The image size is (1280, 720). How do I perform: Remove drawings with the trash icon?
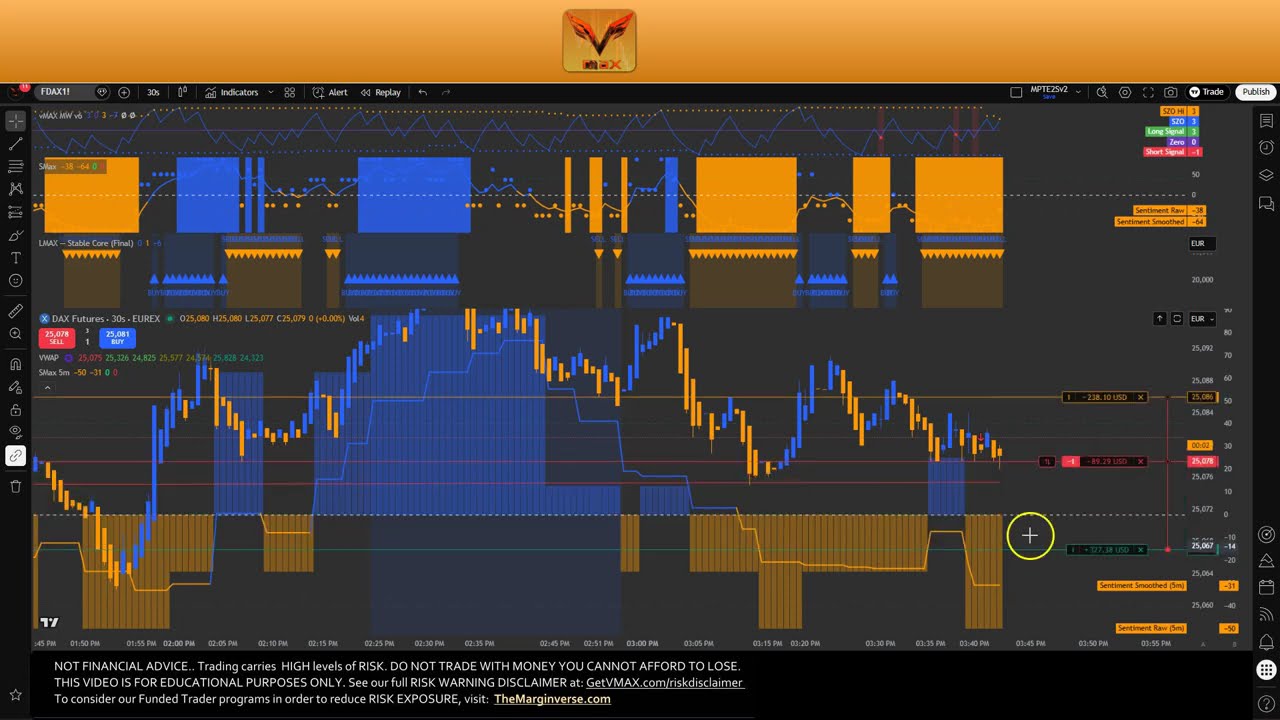pos(16,486)
